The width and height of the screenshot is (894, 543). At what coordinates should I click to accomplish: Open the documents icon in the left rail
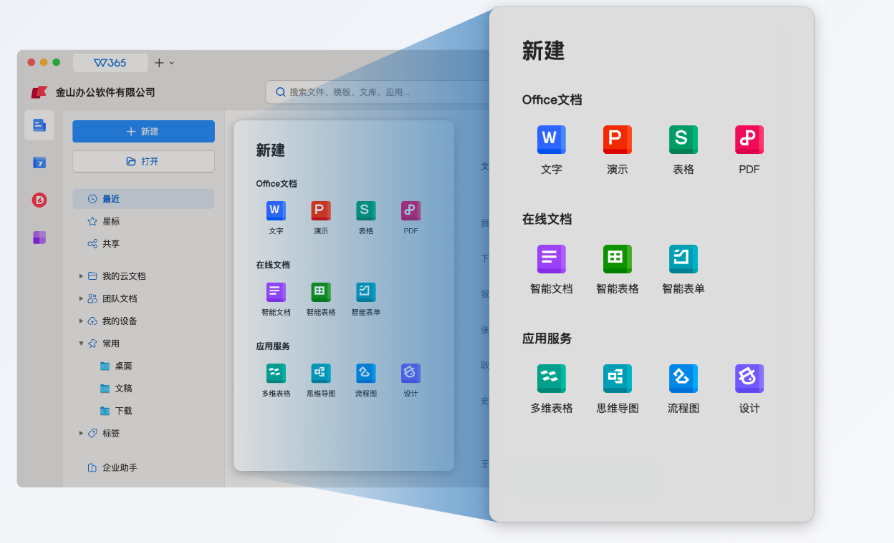39,125
